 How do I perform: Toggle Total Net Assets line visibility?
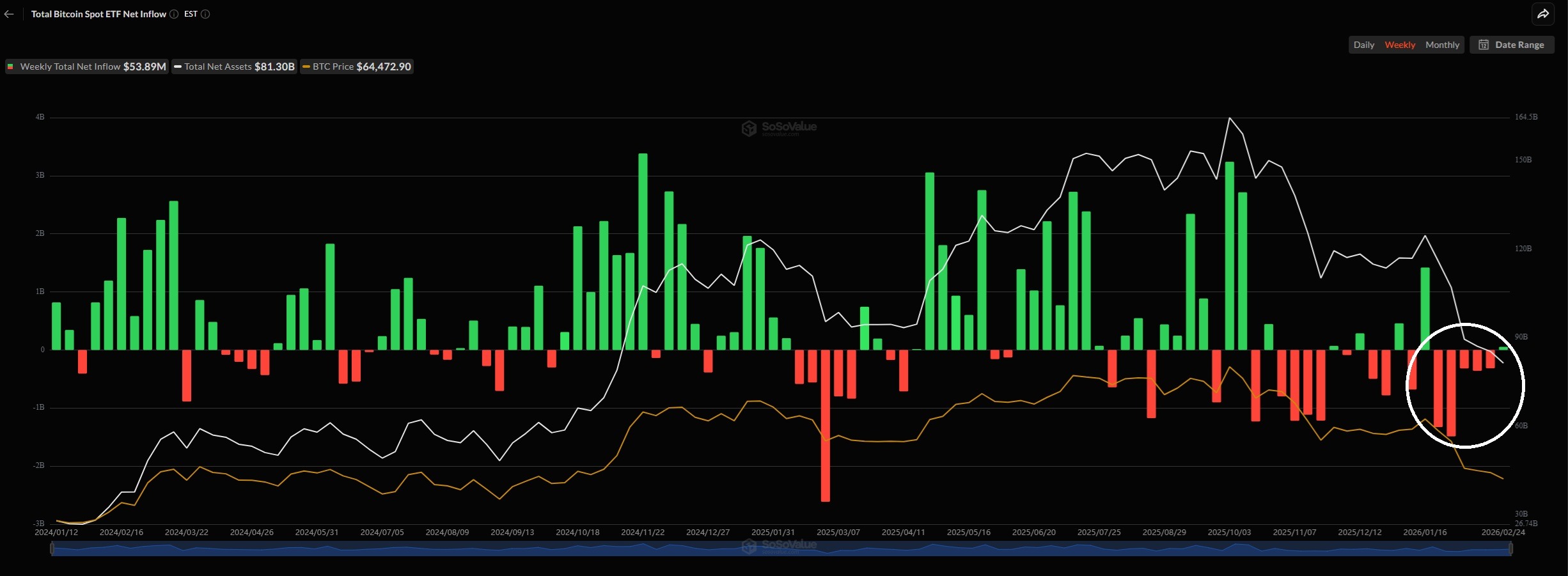(x=235, y=66)
